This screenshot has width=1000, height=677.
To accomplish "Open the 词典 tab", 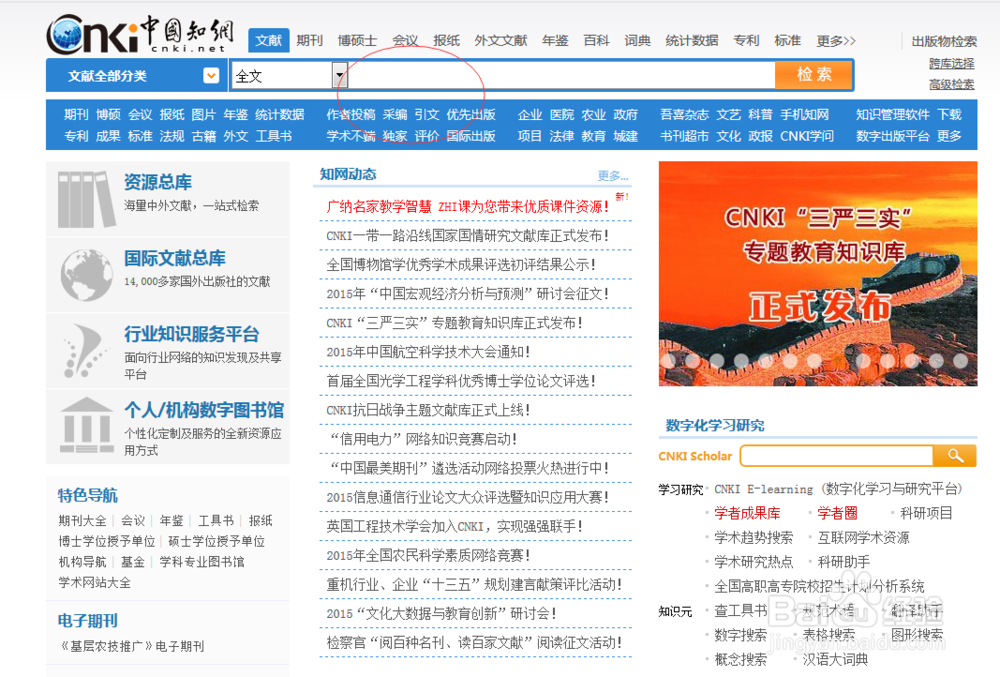I will 638,41.
